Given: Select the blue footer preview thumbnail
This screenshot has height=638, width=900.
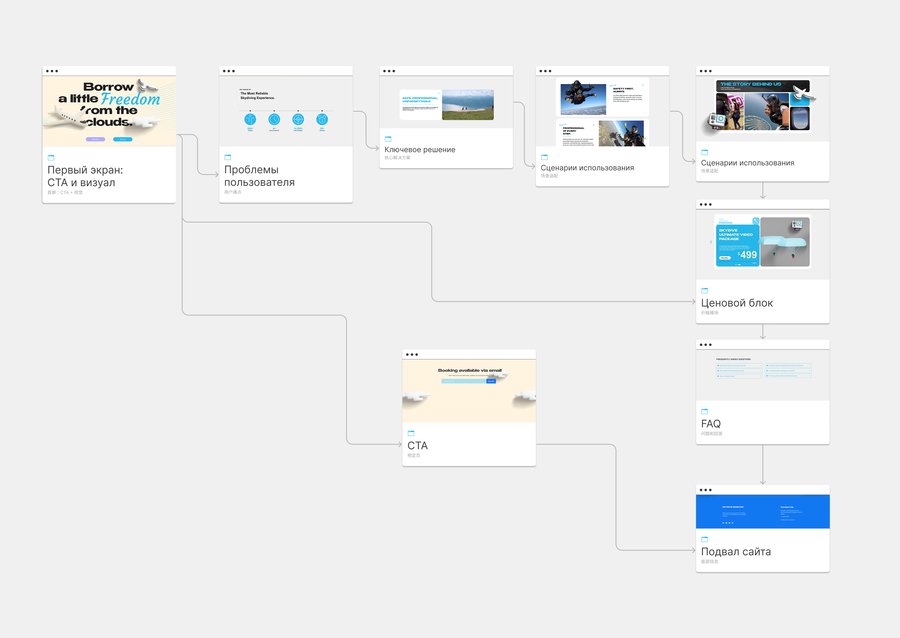Looking at the screenshot, I should [762, 511].
